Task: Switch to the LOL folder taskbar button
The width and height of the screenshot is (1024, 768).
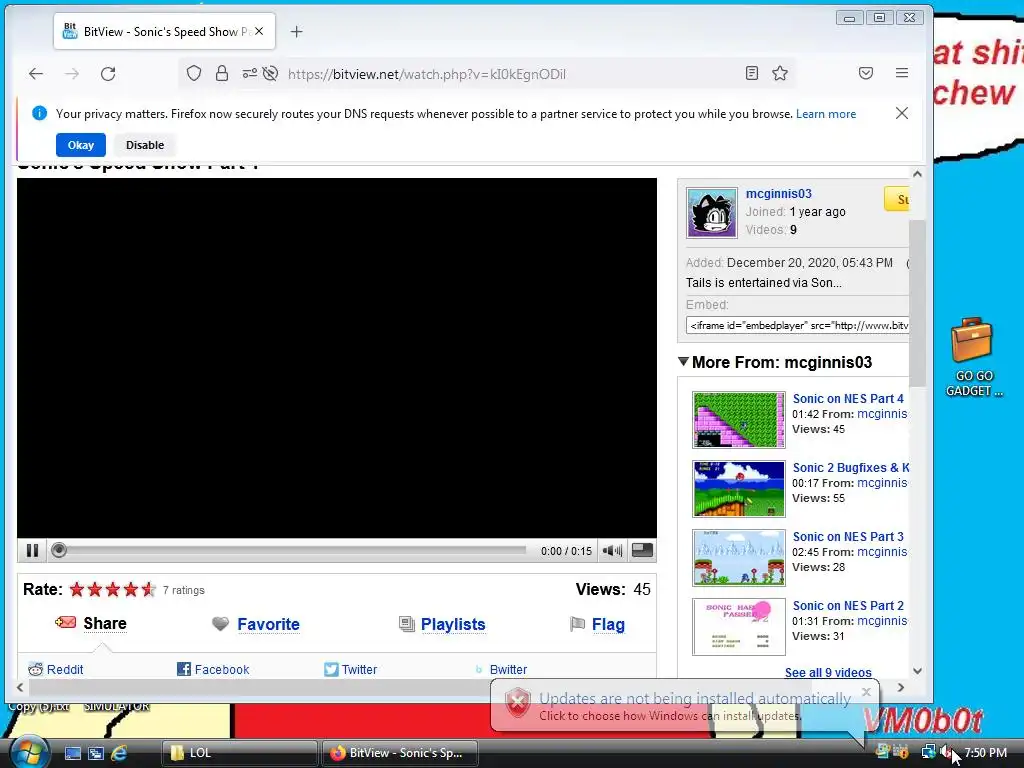Action: pyautogui.click(x=239, y=753)
